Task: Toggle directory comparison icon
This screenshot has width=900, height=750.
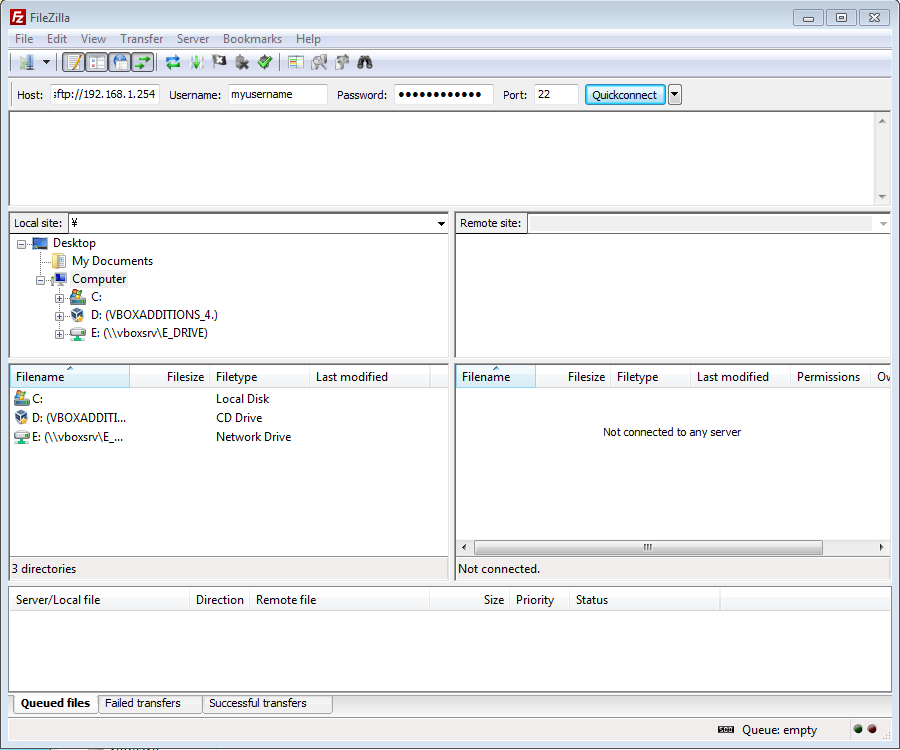Action: [319, 62]
